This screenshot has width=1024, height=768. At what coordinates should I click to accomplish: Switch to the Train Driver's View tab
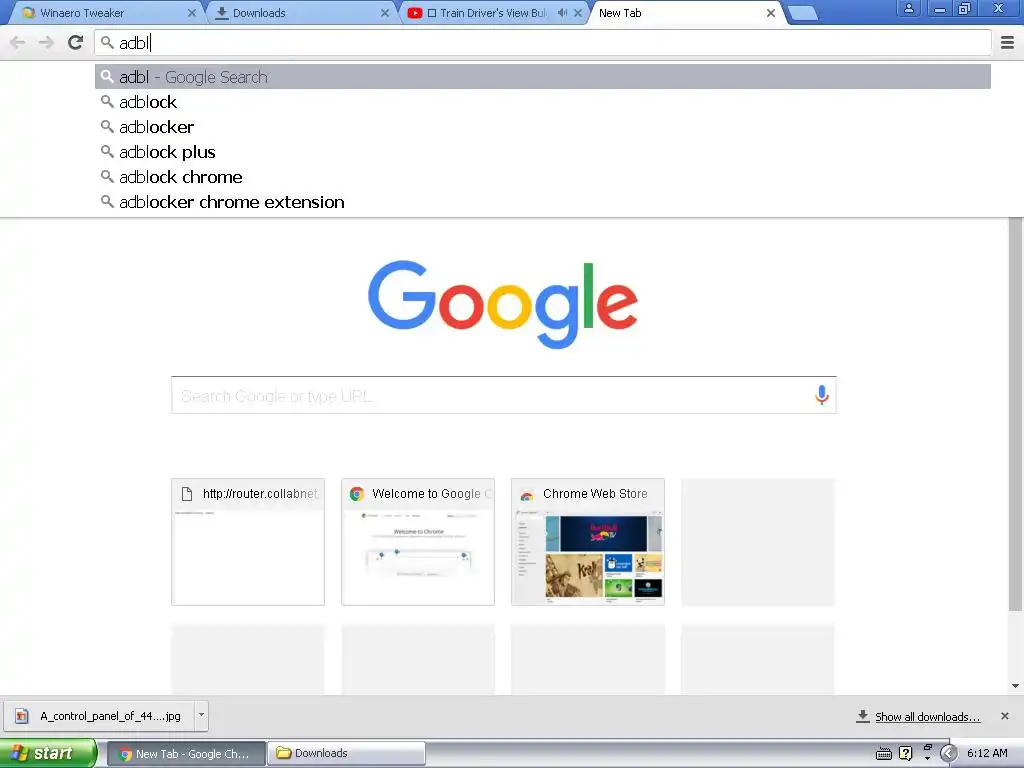click(x=492, y=12)
